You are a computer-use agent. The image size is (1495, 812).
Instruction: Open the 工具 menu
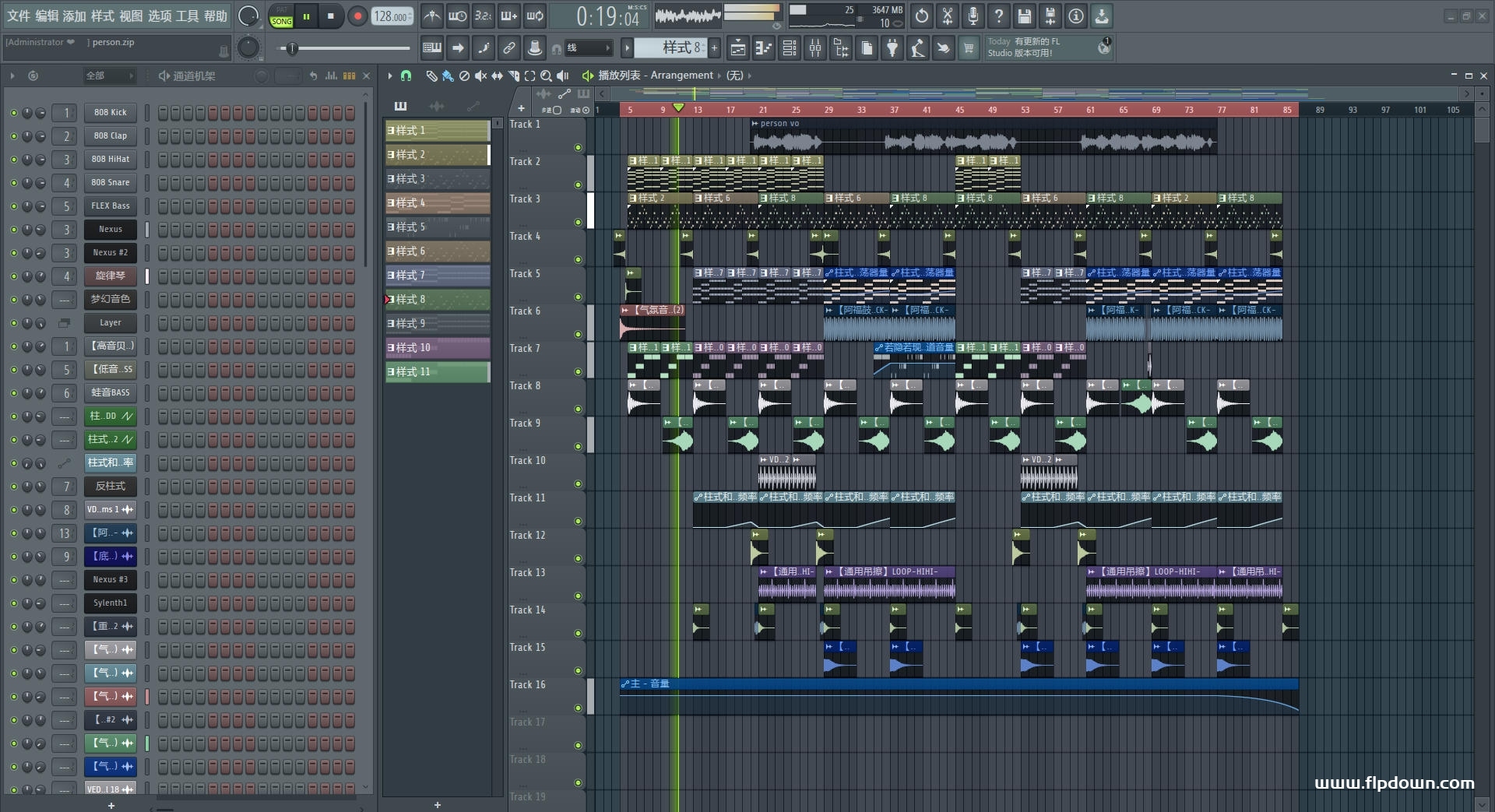click(x=187, y=16)
